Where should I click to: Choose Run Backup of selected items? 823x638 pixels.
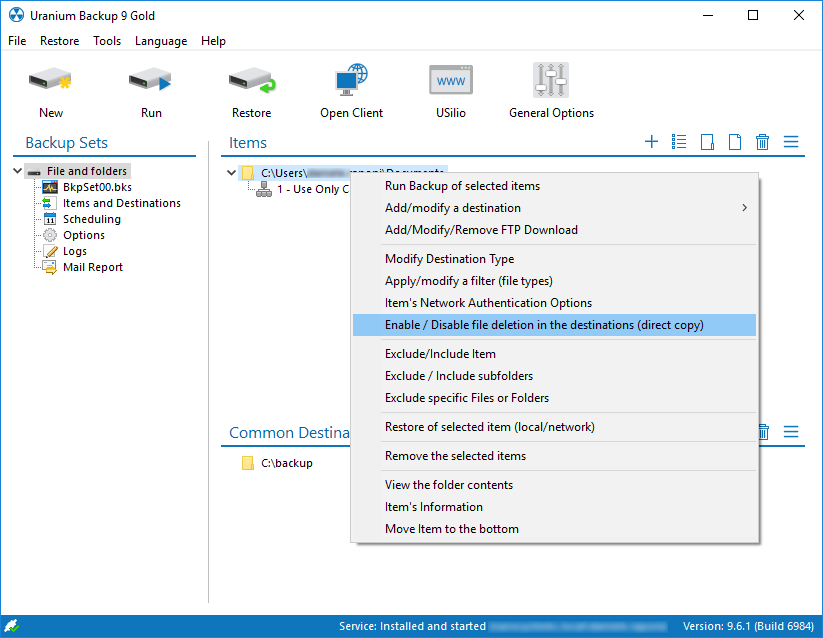462,186
